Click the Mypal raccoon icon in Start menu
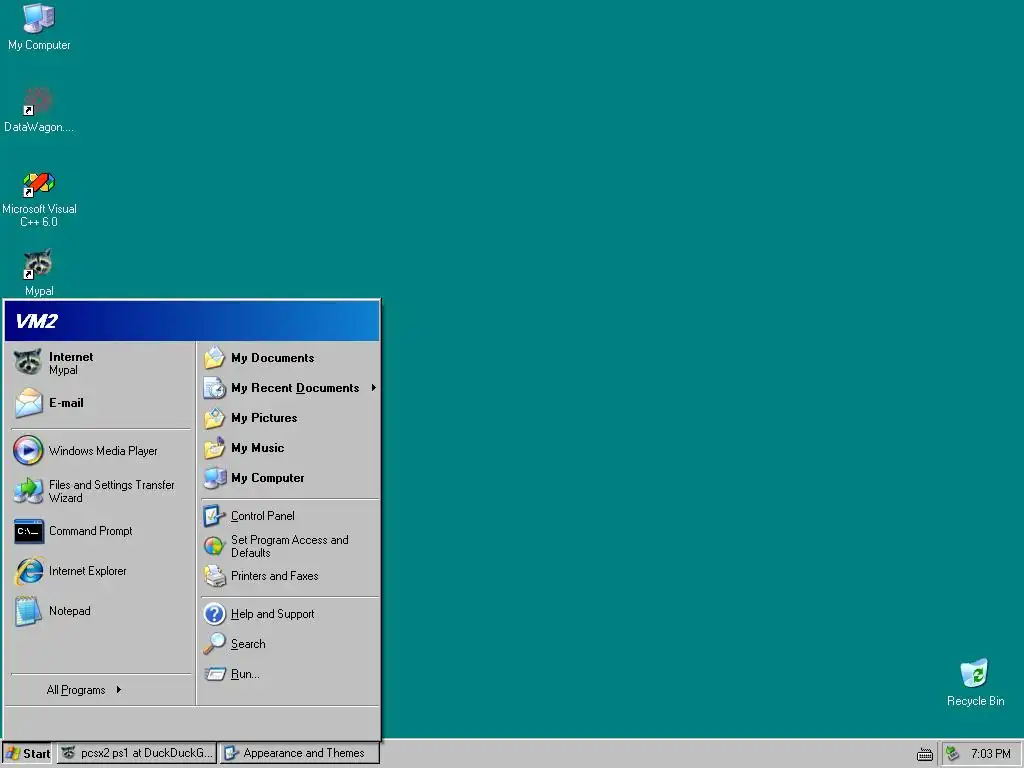This screenshot has width=1024, height=768. (x=28, y=362)
